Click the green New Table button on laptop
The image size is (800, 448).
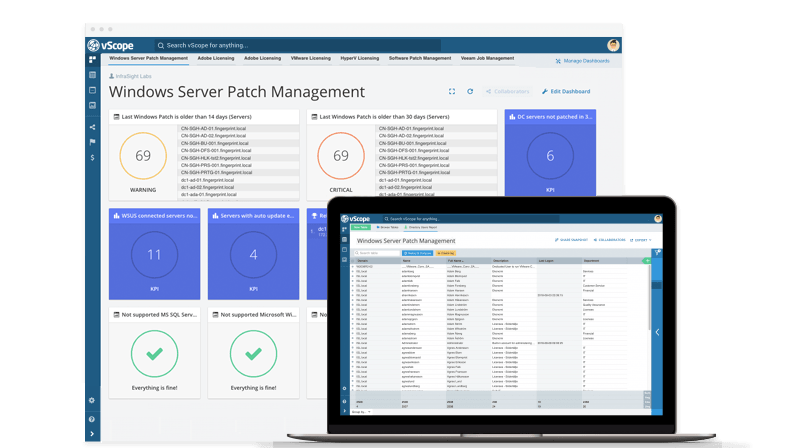click(x=361, y=228)
